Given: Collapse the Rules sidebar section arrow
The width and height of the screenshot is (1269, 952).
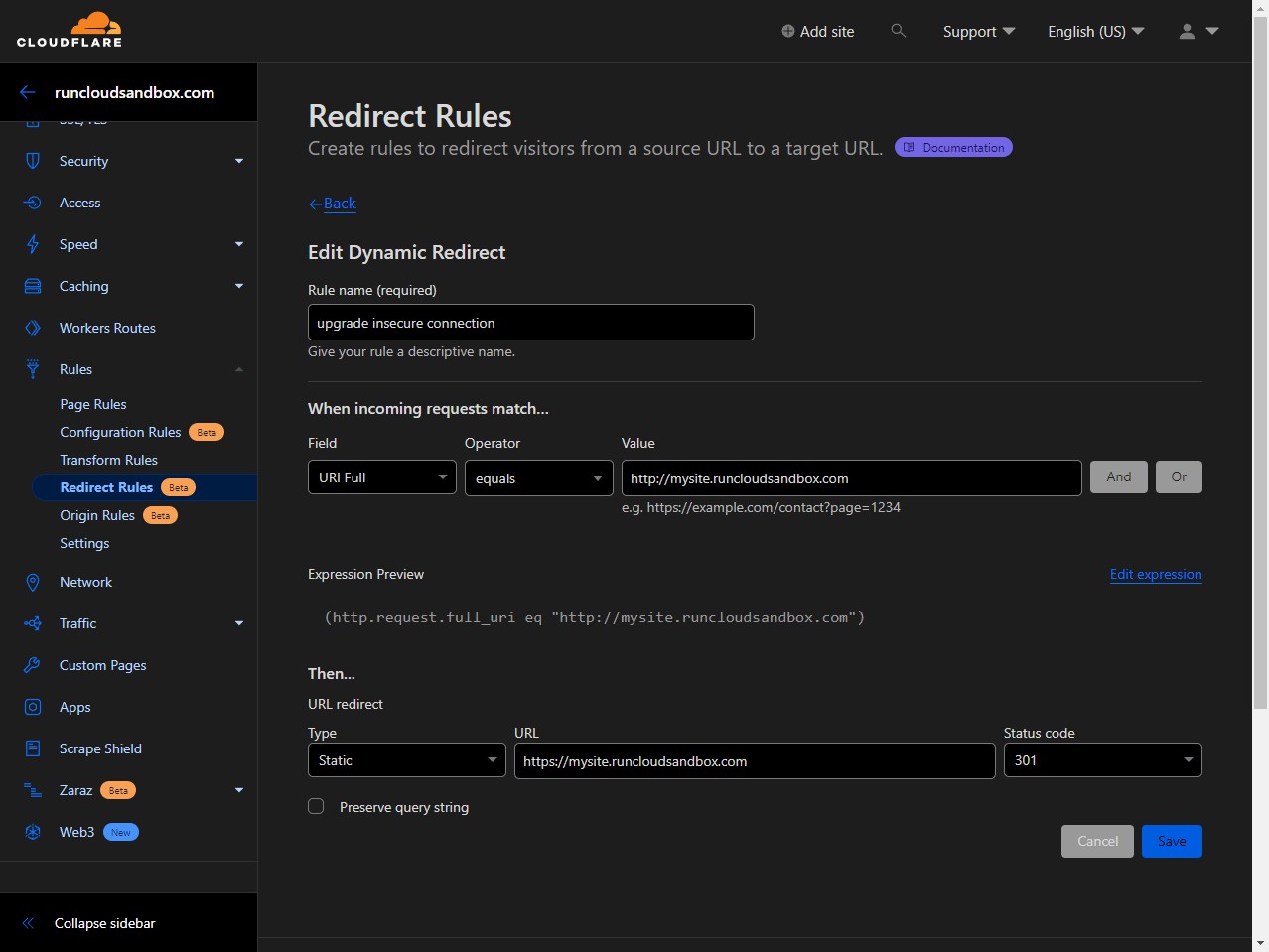Looking at the screenshot, I should click(x=239, y=369).
